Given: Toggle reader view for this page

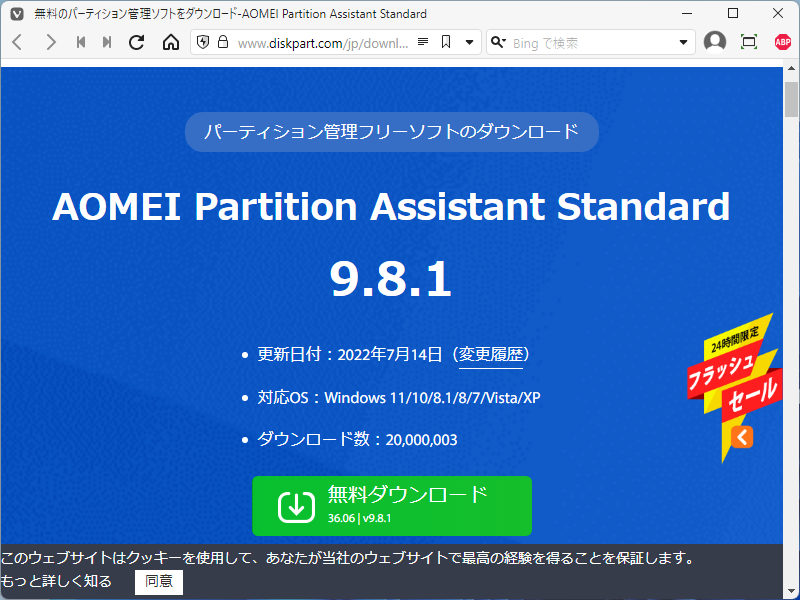Looking at the screenshot, I should [424, 42].
